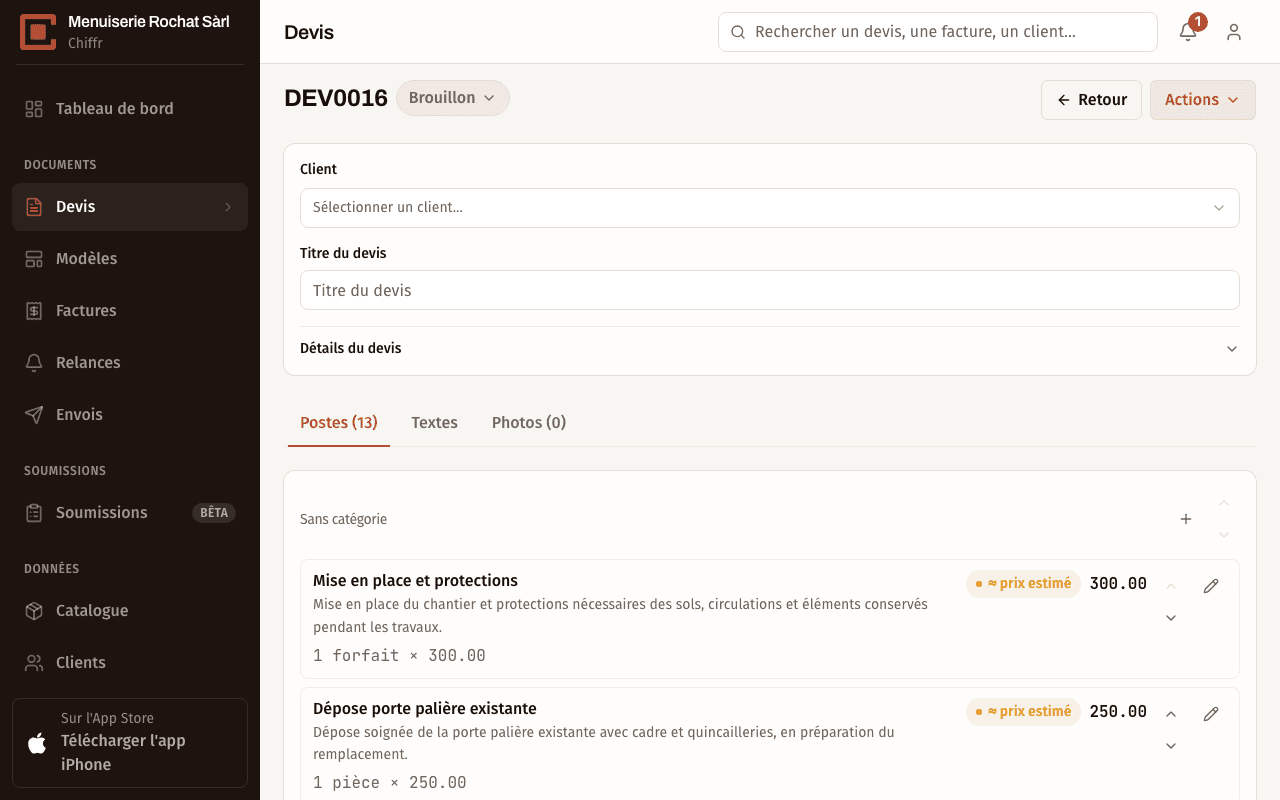Click the plus icon in Sans catégorie
Image resolution: width=1280 pixels, height=800 pixels.
(1186, 519)
